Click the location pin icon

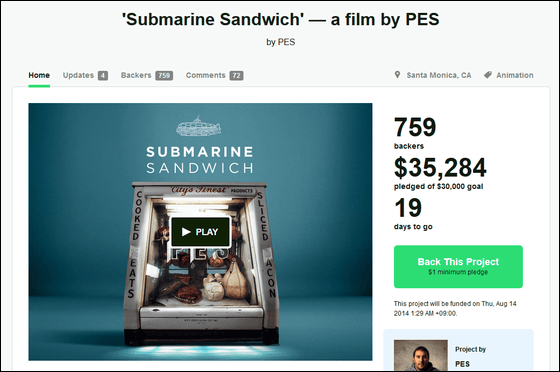(x=397, y=75)
